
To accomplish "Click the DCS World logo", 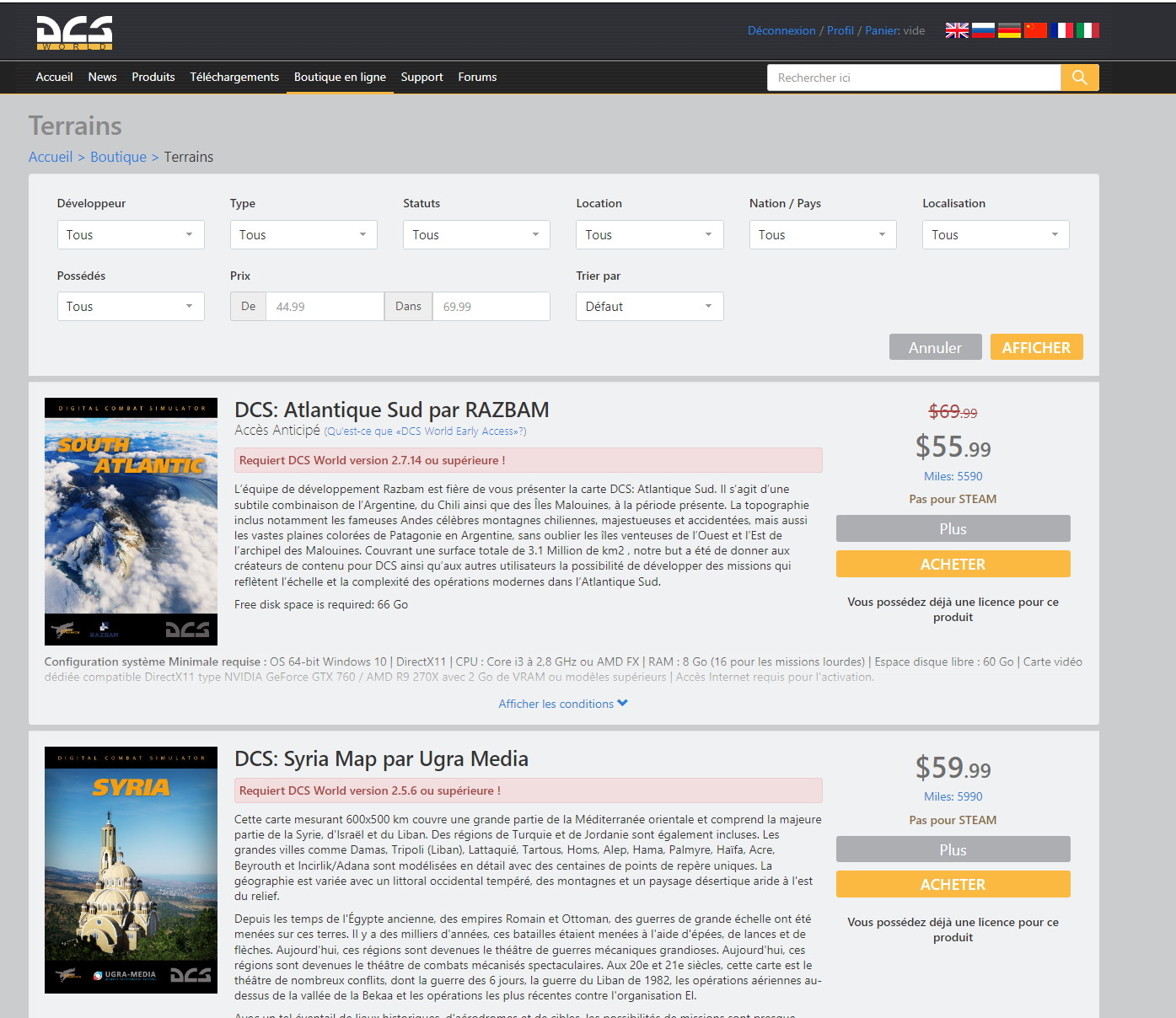I will [74, 33].
